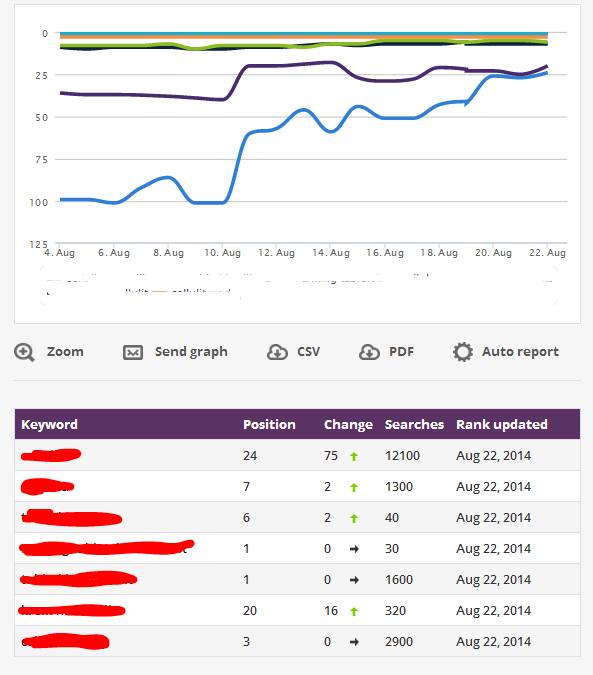Click the PDF cloud download icon
The image size is (593, 675).
pyautogui.click(x=369, y=352)
